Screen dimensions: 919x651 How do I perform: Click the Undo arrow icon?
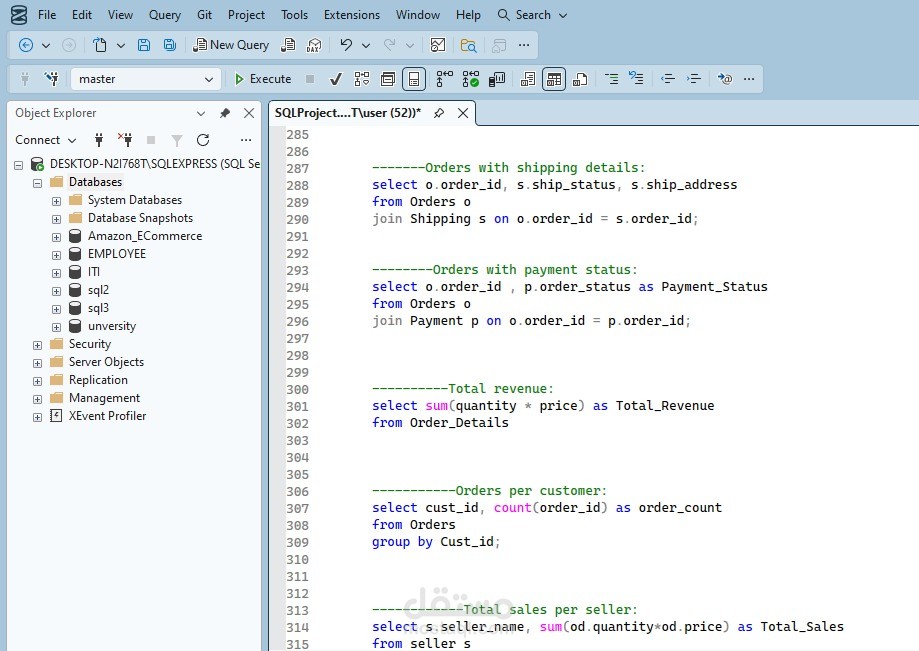[x=346, y=45]
